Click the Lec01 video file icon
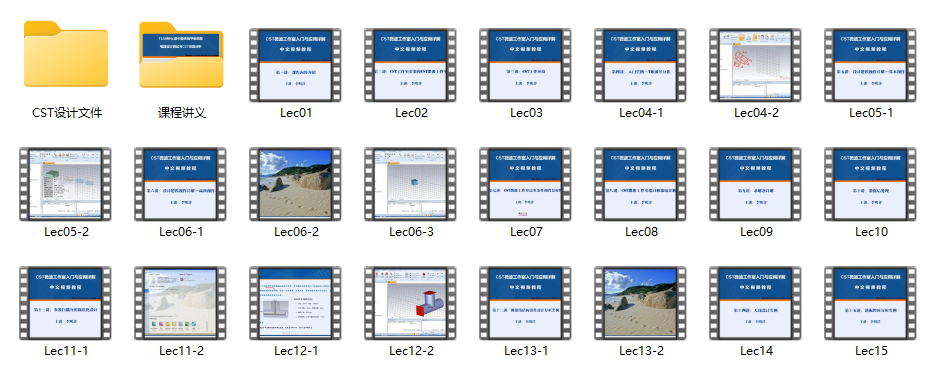Viewport: 935px width, 381px height. [x=296, y=65]
